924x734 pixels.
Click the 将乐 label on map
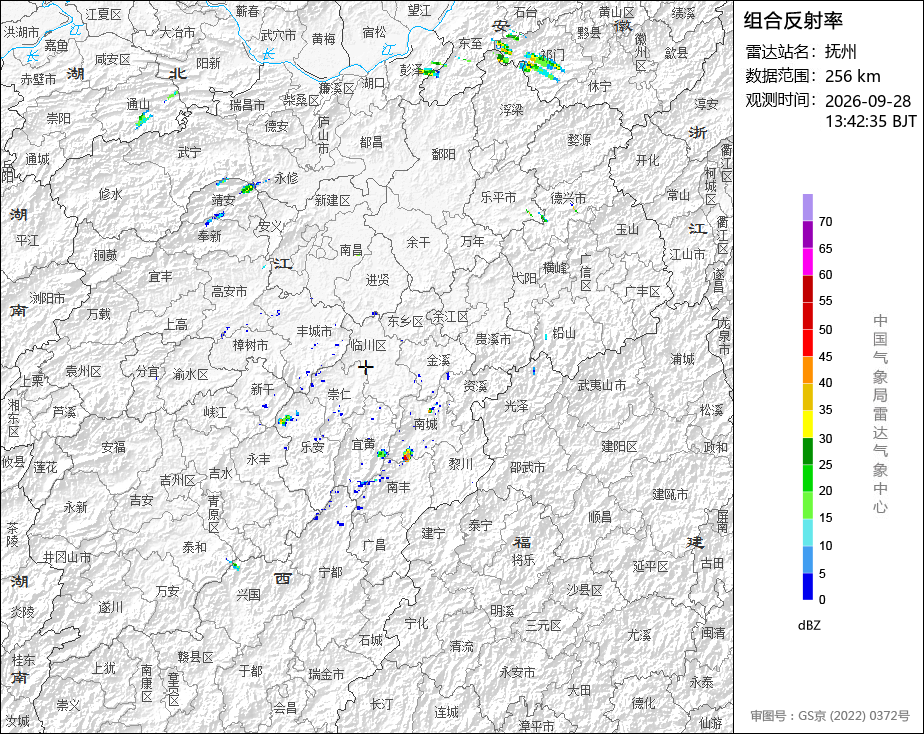(523, 560)
